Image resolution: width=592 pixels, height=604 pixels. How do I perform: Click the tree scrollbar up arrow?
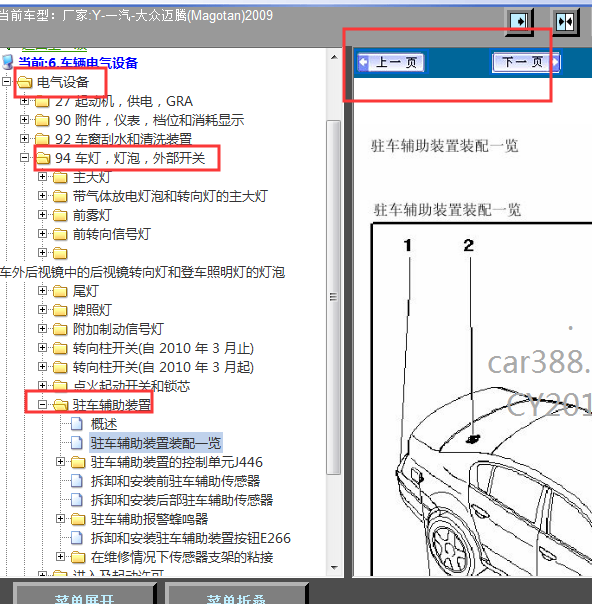point(334,57)
